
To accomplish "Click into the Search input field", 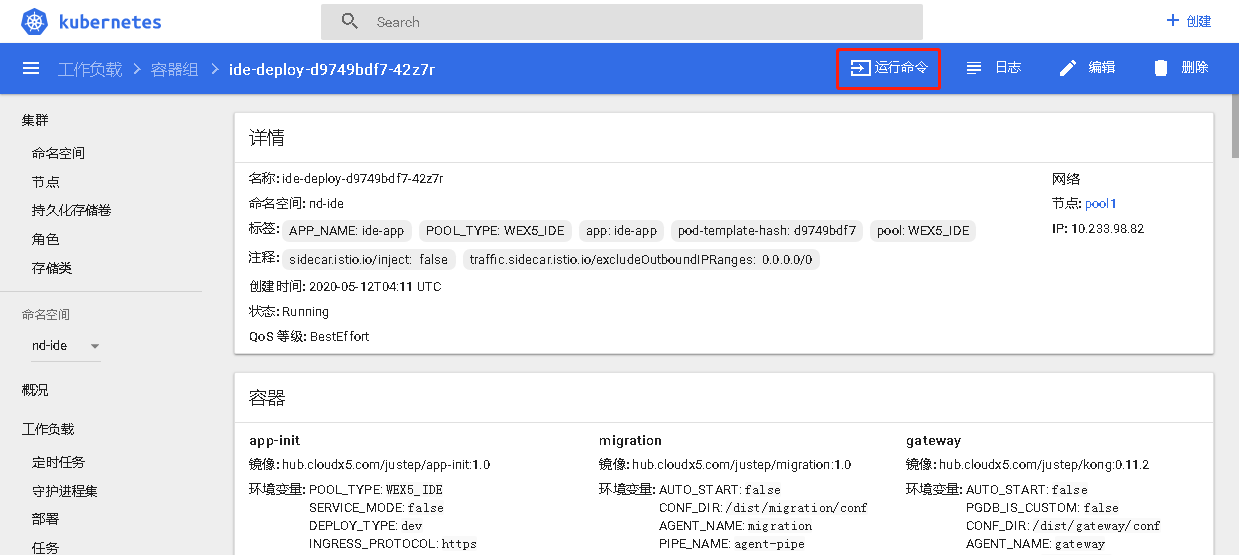I will tap(640, 22).
